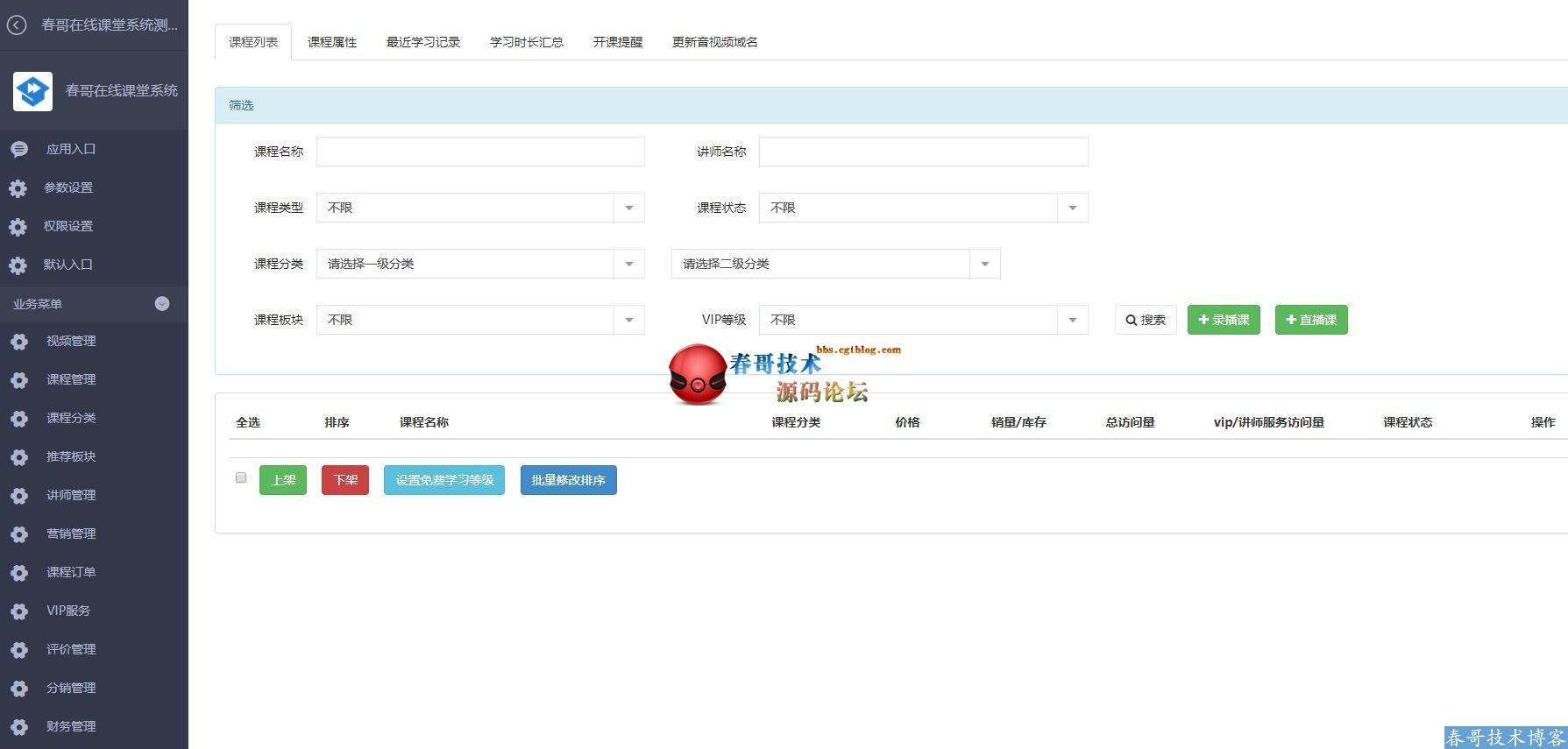Click the gear icon beside 讲师管理
Screen dimensions: 1568x749
coord(18,496)
